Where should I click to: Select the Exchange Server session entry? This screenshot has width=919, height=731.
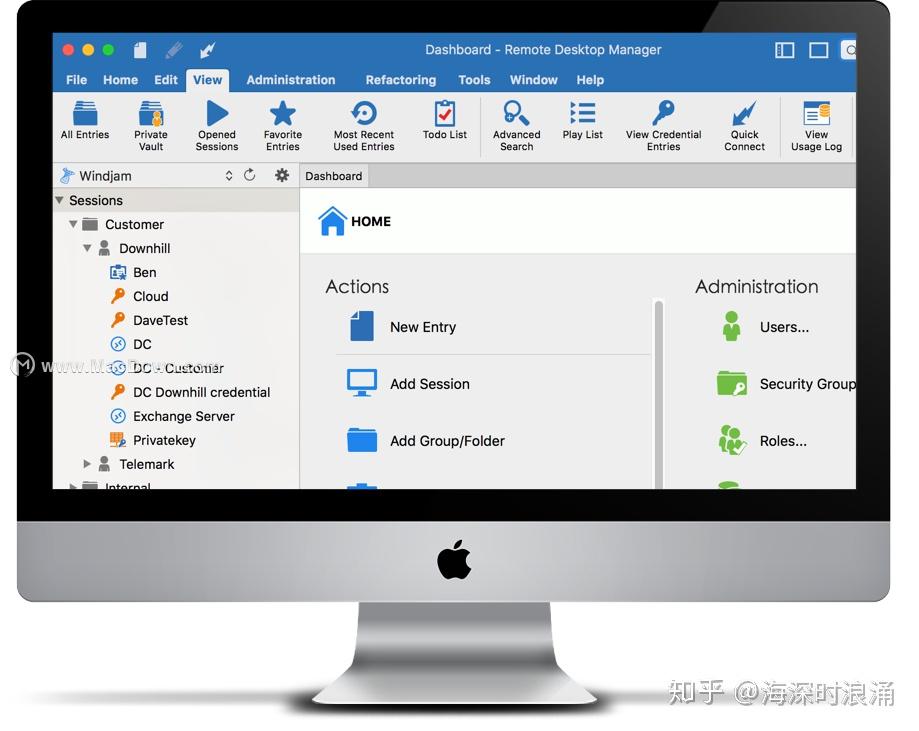(x=183, y=416)
